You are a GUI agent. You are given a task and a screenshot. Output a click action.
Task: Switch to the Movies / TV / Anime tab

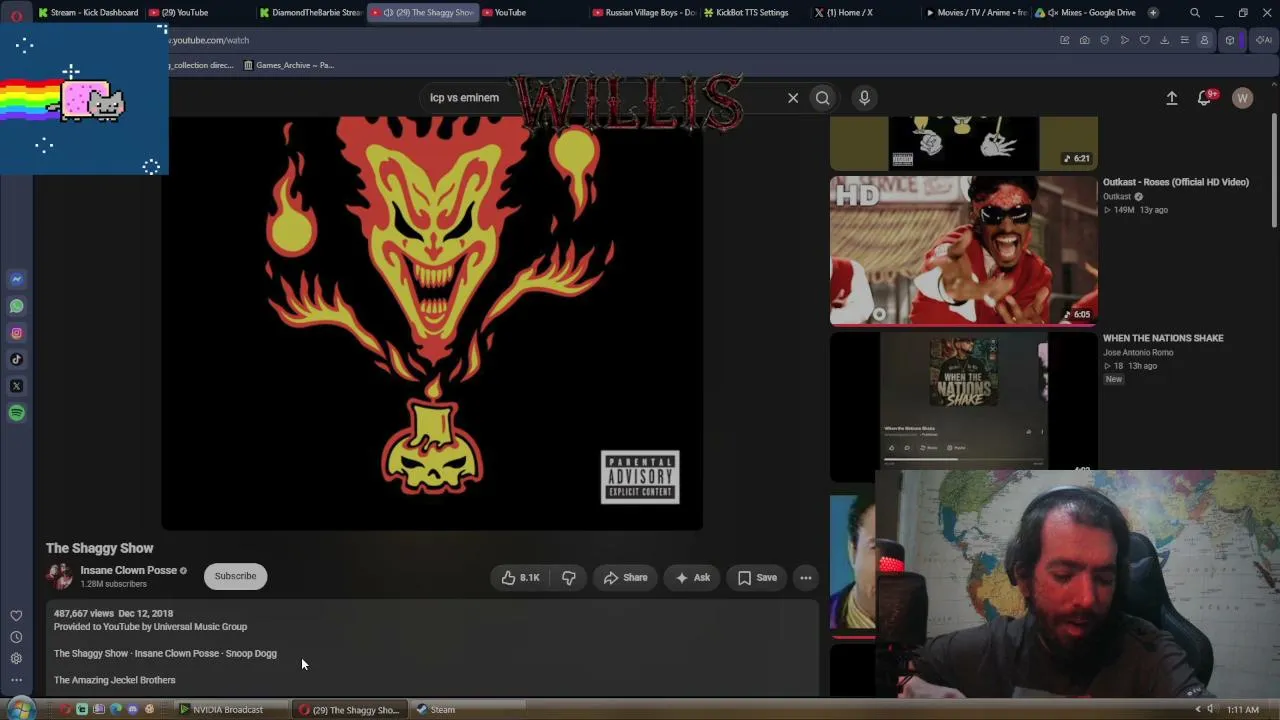tap(975, 13)
